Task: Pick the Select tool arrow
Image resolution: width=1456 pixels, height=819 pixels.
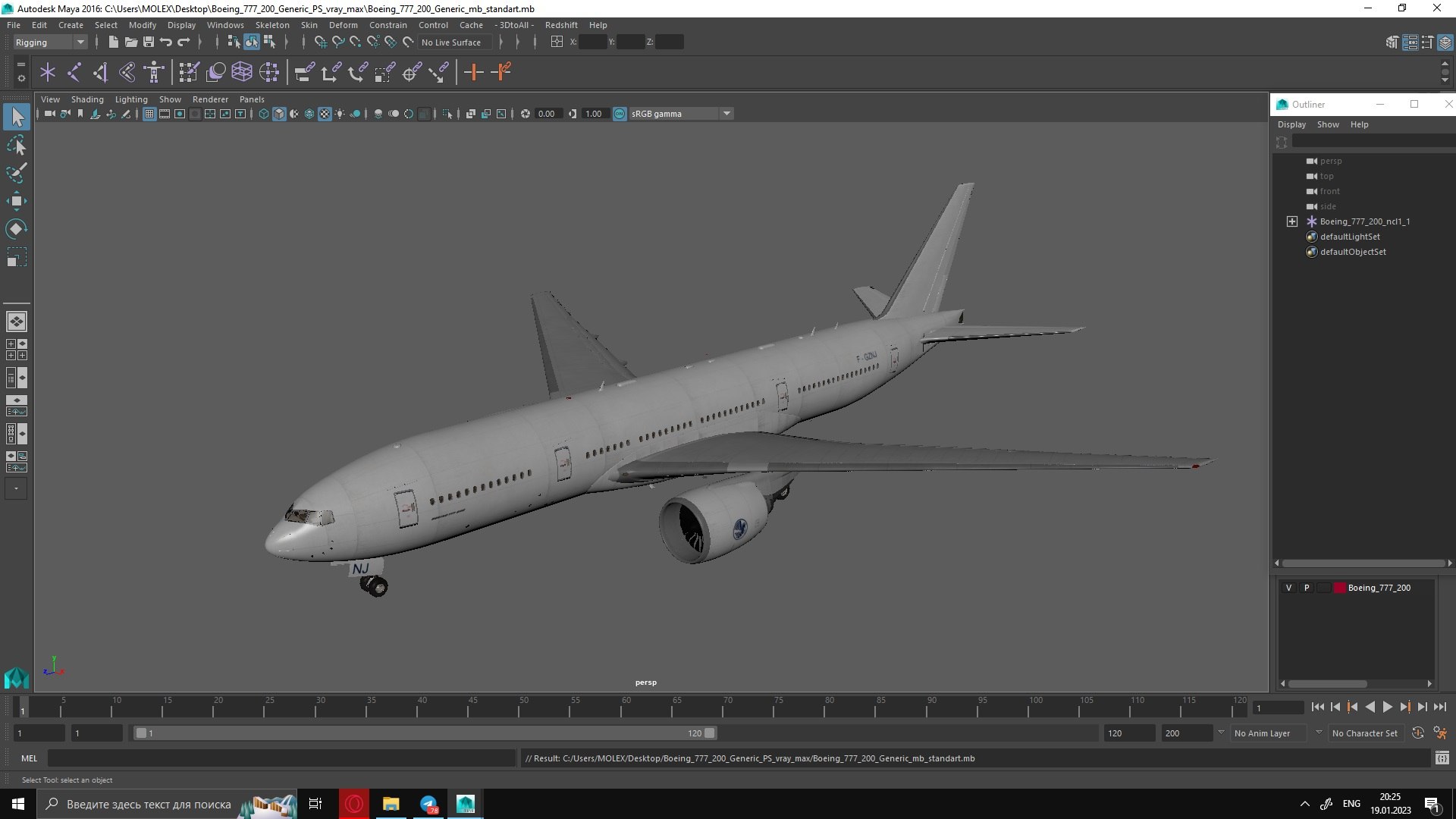Action: [x=17, y=117]
